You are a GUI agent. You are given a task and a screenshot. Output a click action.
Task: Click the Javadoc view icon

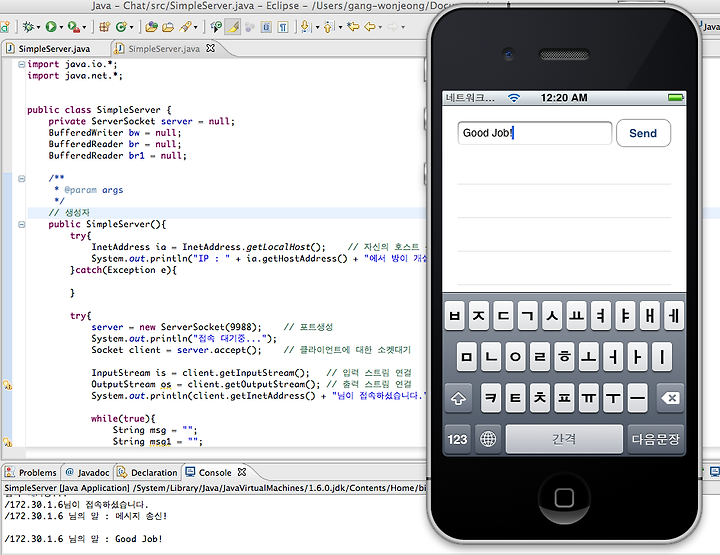click(x=70, y=472)
